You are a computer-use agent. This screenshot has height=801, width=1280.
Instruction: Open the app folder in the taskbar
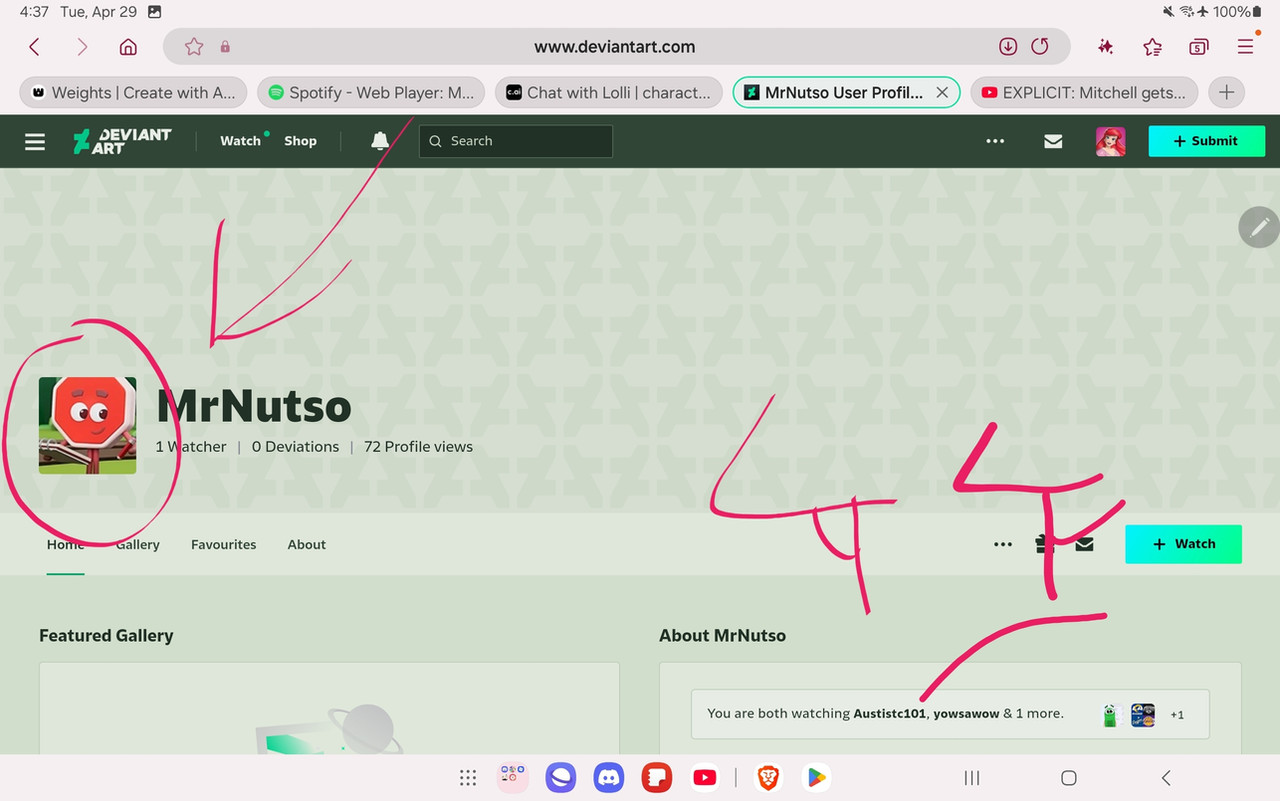[x=513, y=778]
